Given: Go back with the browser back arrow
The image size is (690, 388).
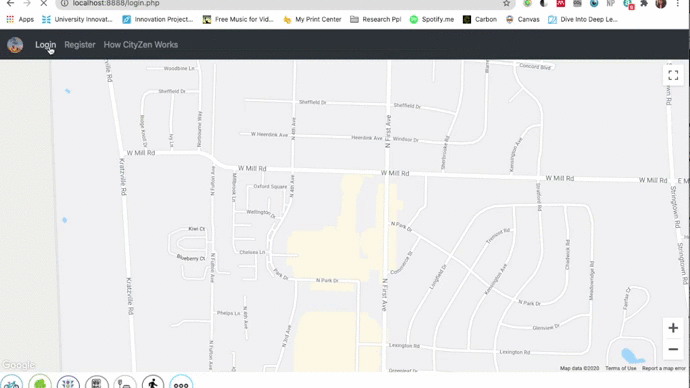Looking at the screenshot, I should [x=11, y=4].
